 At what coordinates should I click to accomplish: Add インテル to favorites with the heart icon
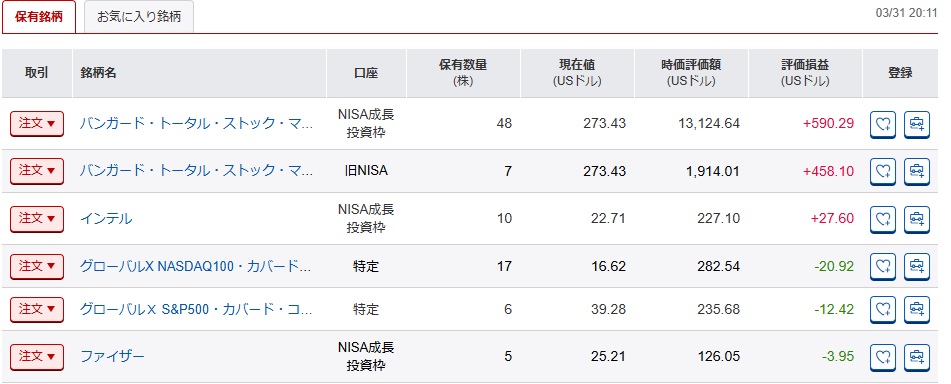(x=882, y=219)
